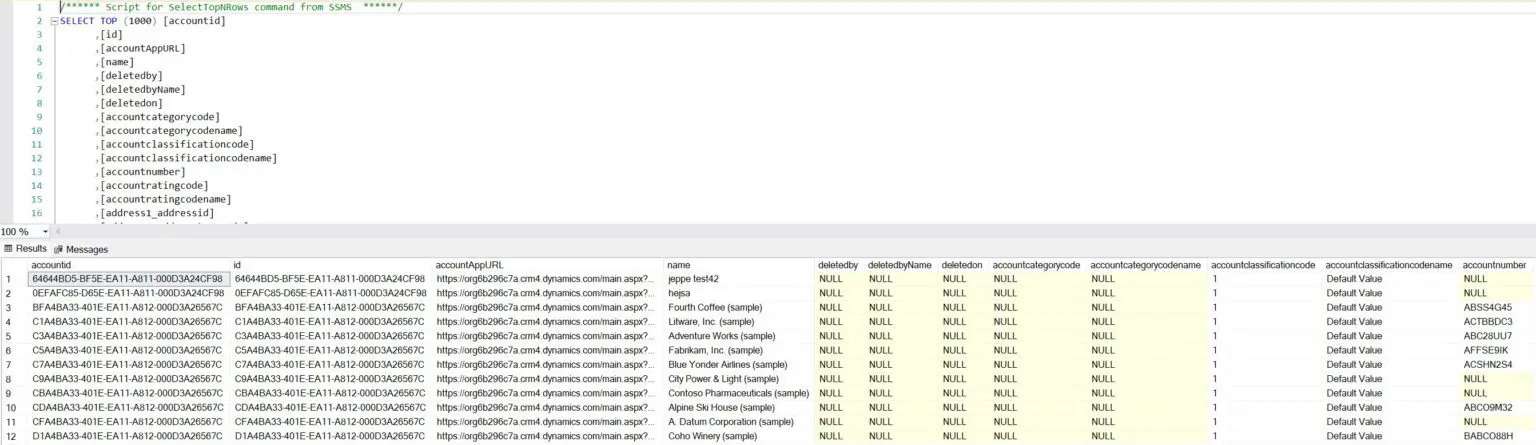Select the accountid column header

pyautogui.click(x=52, y=264)
